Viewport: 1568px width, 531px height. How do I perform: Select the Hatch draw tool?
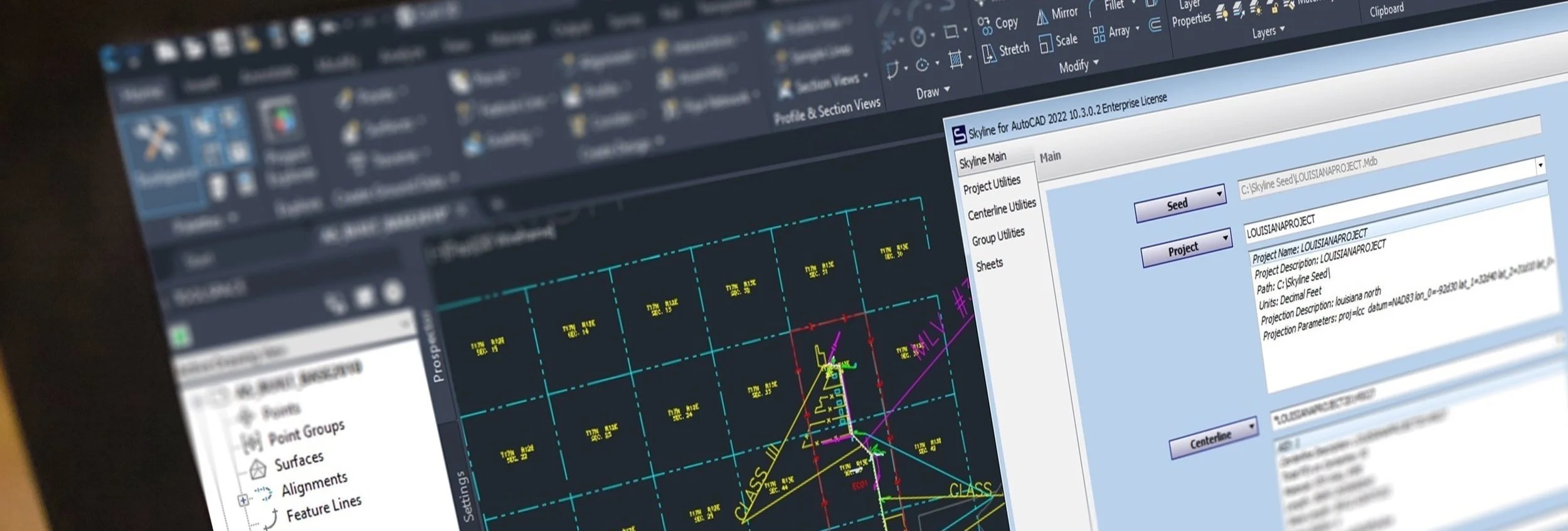pos(955,60)
